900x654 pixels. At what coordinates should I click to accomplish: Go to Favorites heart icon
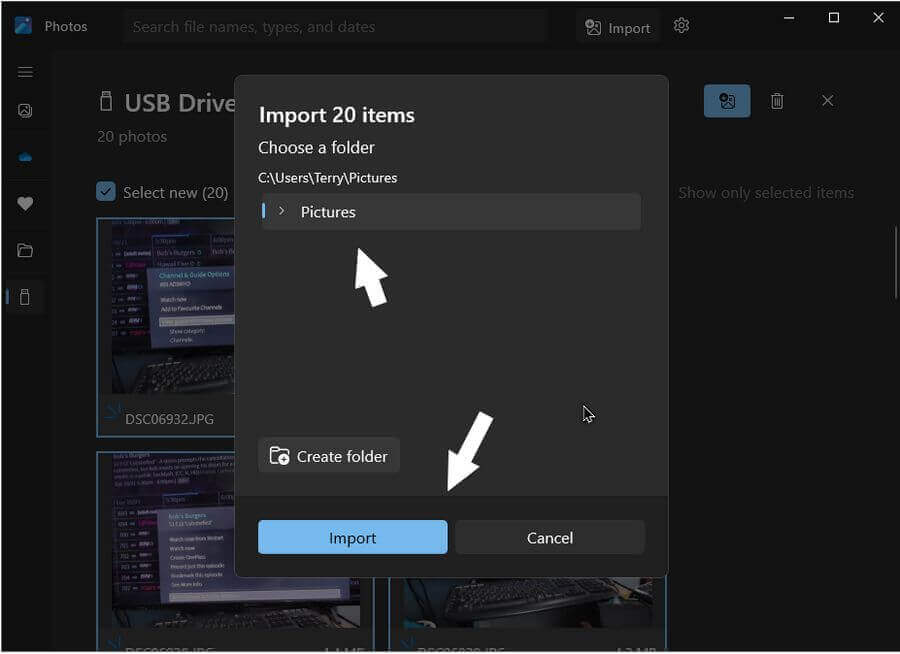(x=25, y=204)
